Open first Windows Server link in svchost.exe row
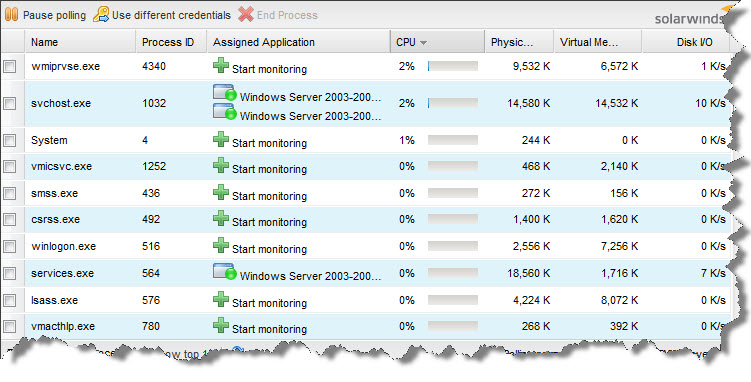751x382 pixels. pos(310,97)
